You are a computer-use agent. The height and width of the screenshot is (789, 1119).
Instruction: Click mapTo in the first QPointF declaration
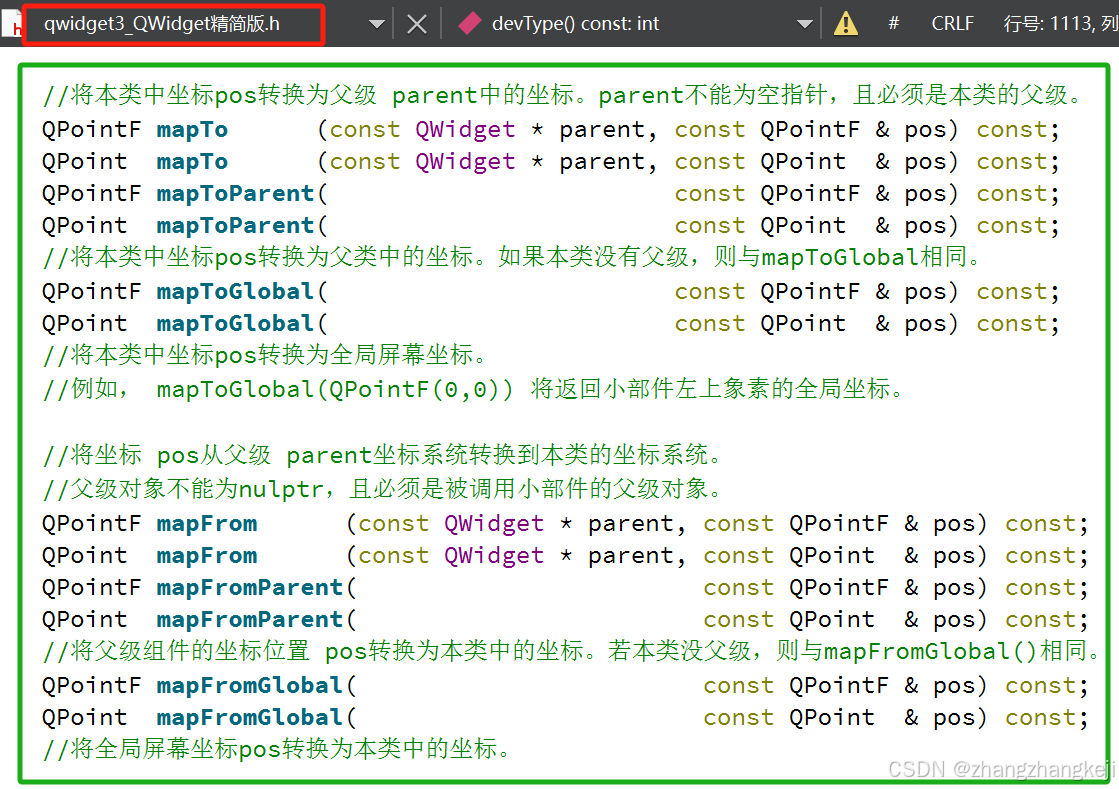192,130
